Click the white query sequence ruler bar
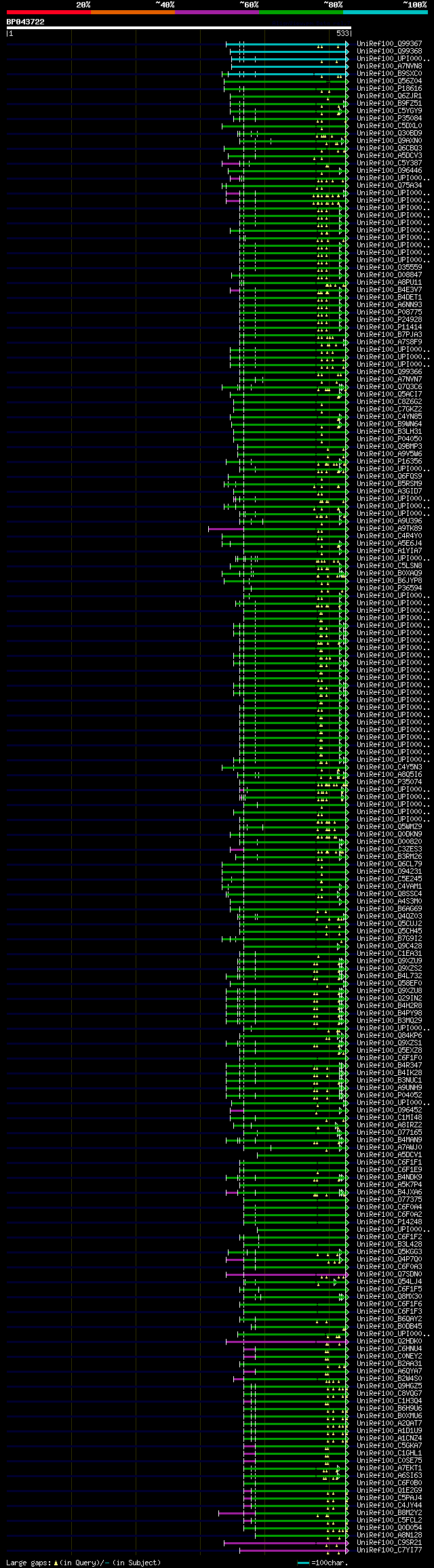 [178, 28]
